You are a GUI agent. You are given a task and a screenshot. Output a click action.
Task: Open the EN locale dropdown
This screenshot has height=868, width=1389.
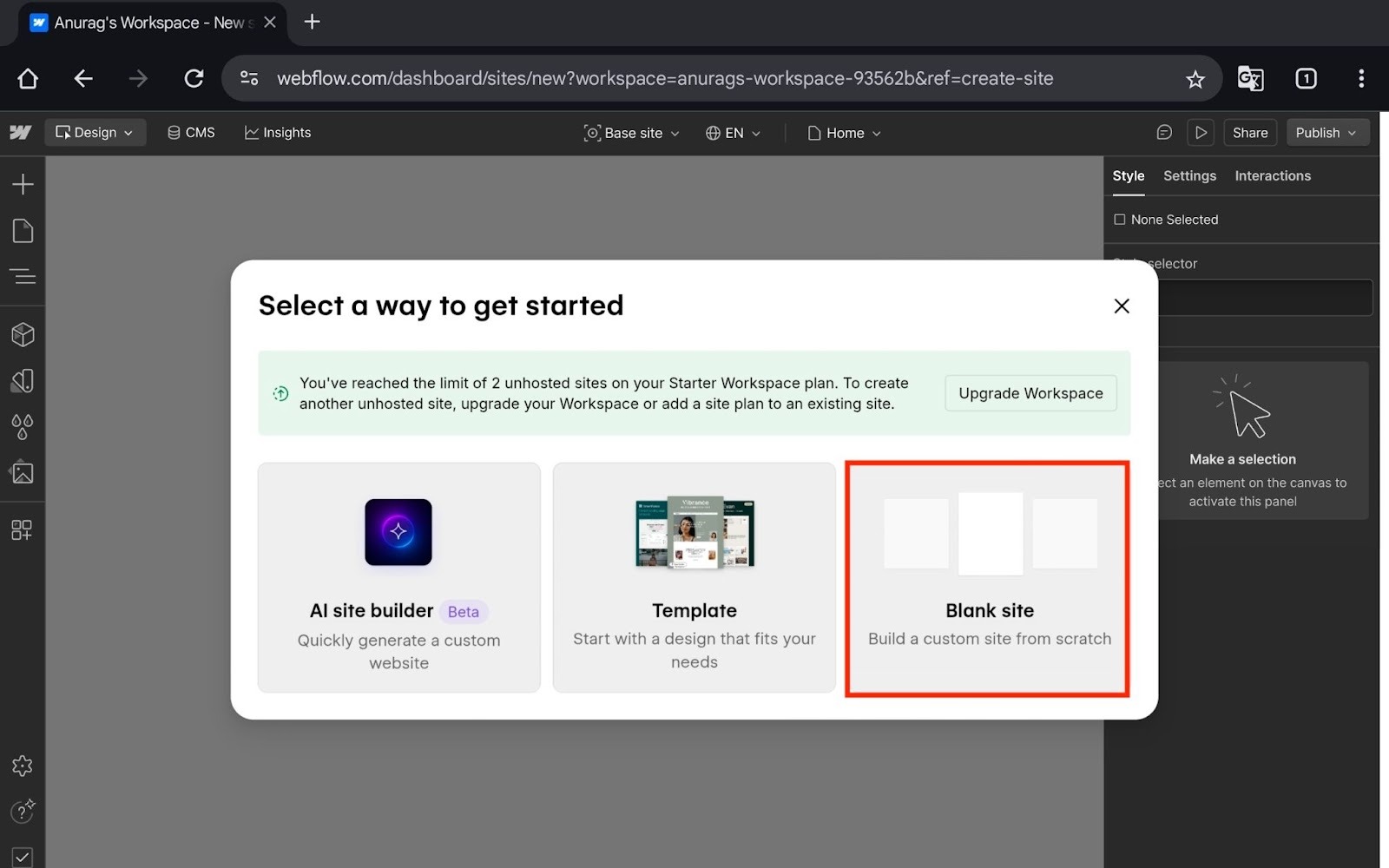734,133
